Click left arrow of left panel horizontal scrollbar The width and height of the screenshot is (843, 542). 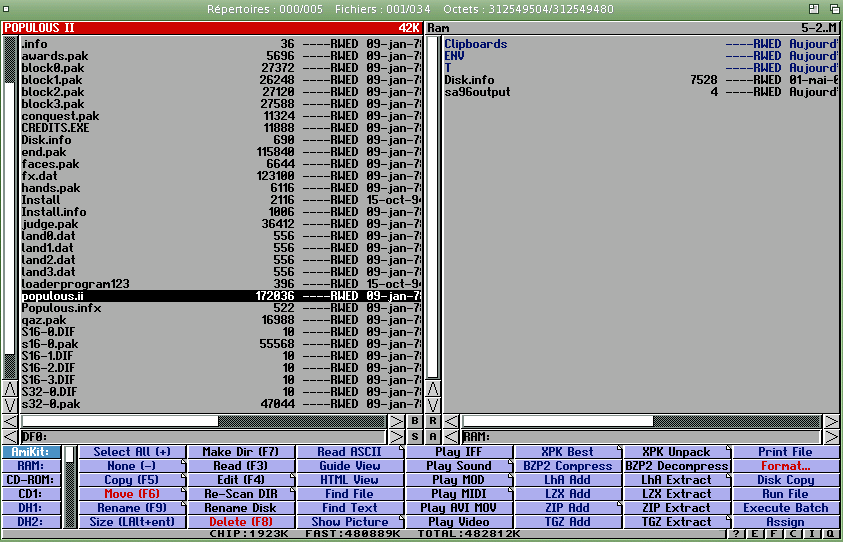pos(10,421)
